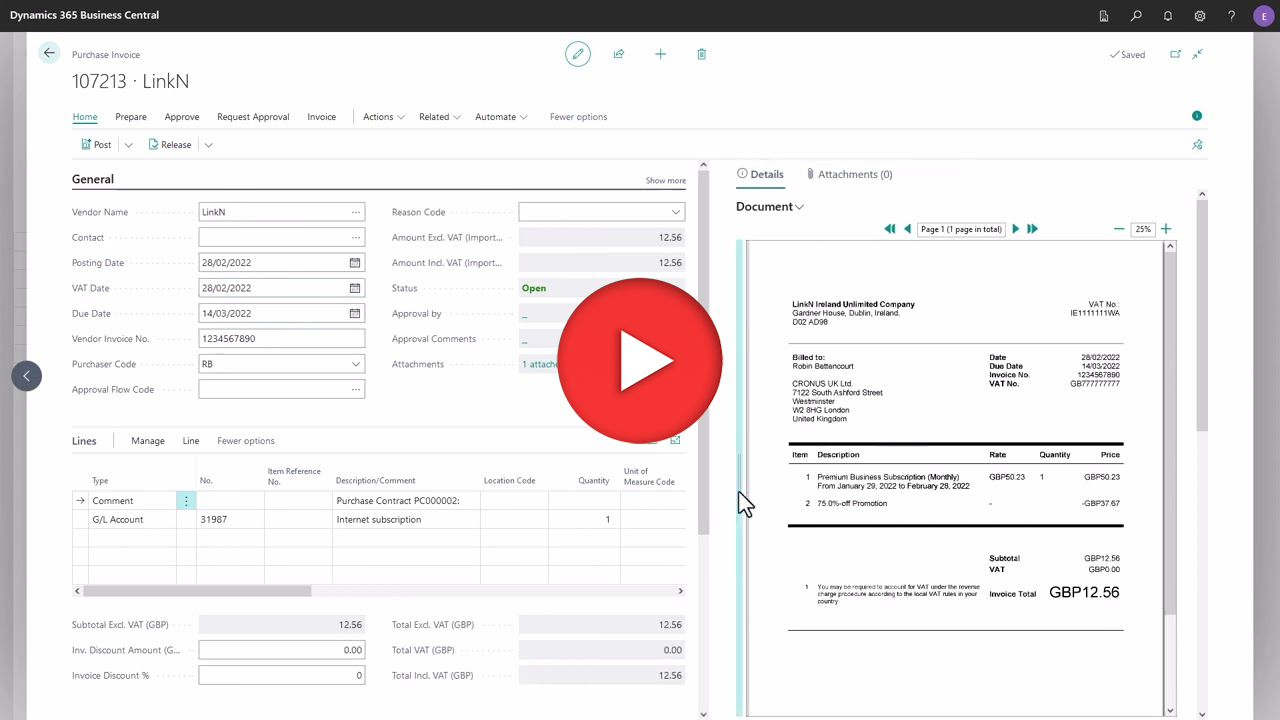Expand the Document heading dropdown

(x=799, y=207)
